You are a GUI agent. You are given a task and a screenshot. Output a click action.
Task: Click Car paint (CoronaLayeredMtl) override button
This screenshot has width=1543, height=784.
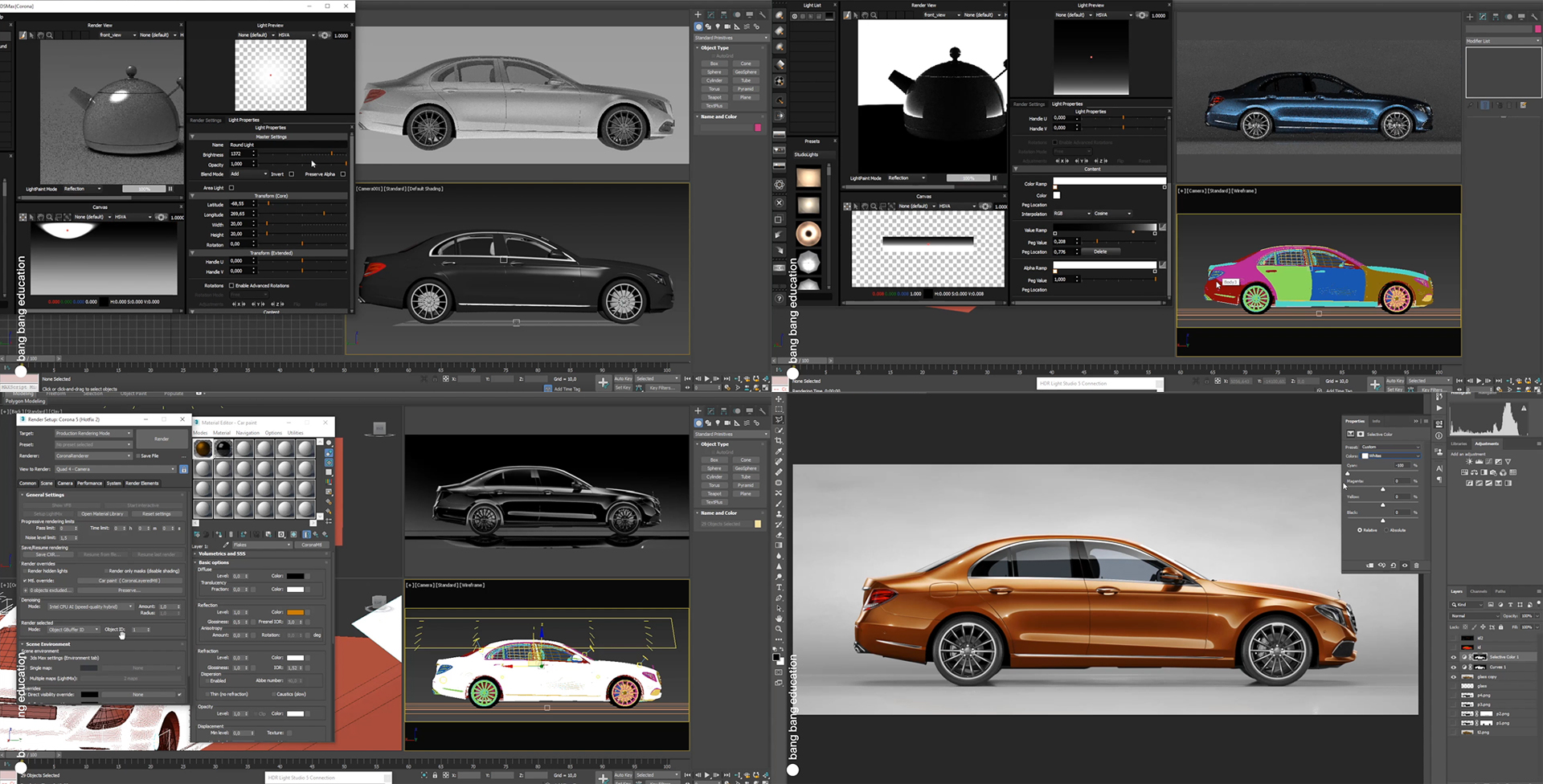click(x=129, y=580)
